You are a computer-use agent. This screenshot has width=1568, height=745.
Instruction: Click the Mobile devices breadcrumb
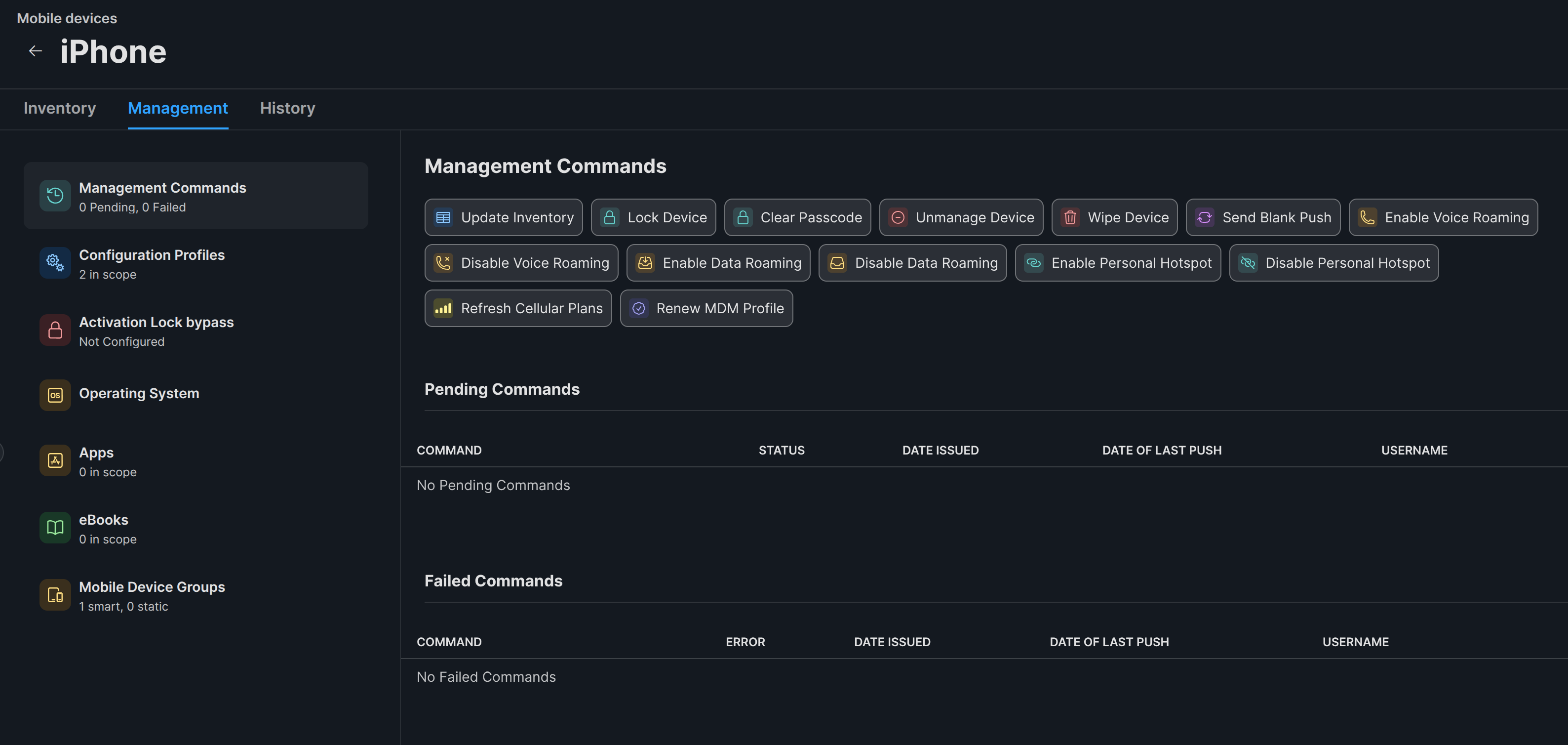67,18
